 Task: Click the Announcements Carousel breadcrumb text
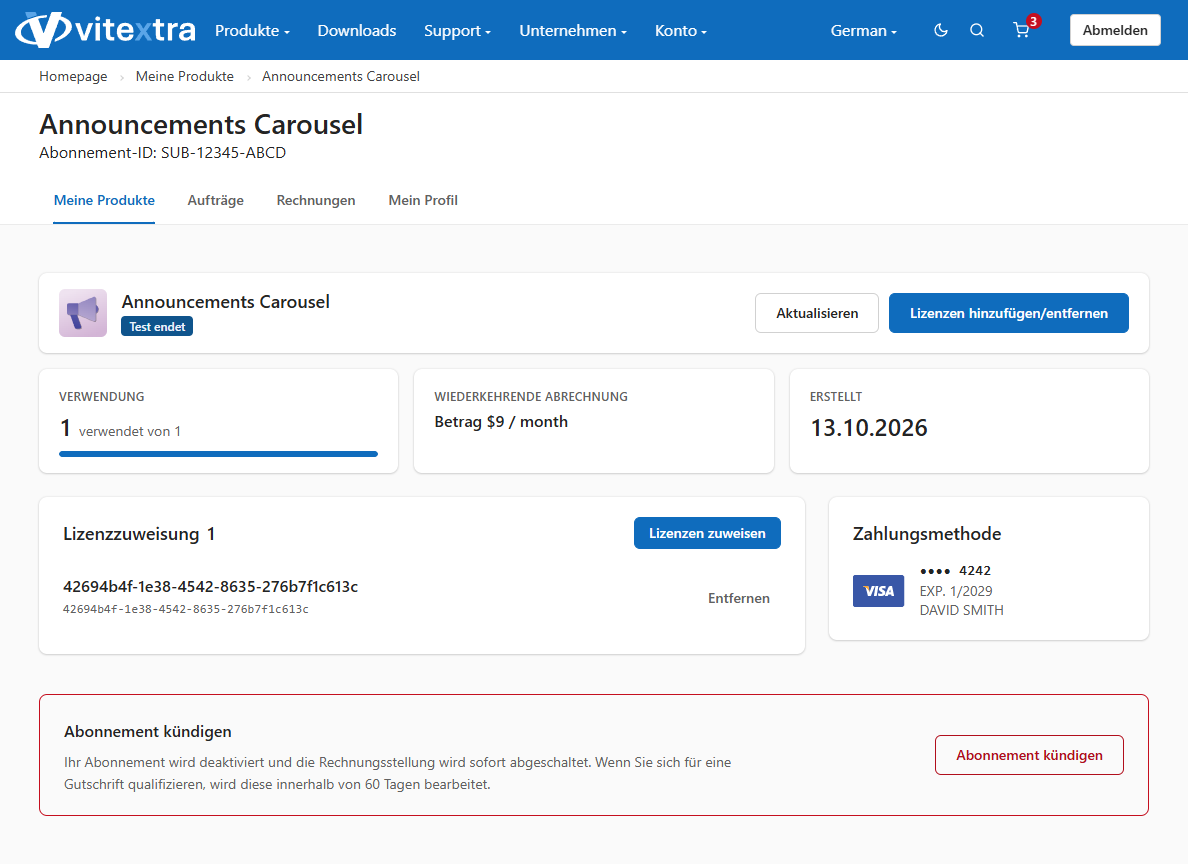click(341, 77)
